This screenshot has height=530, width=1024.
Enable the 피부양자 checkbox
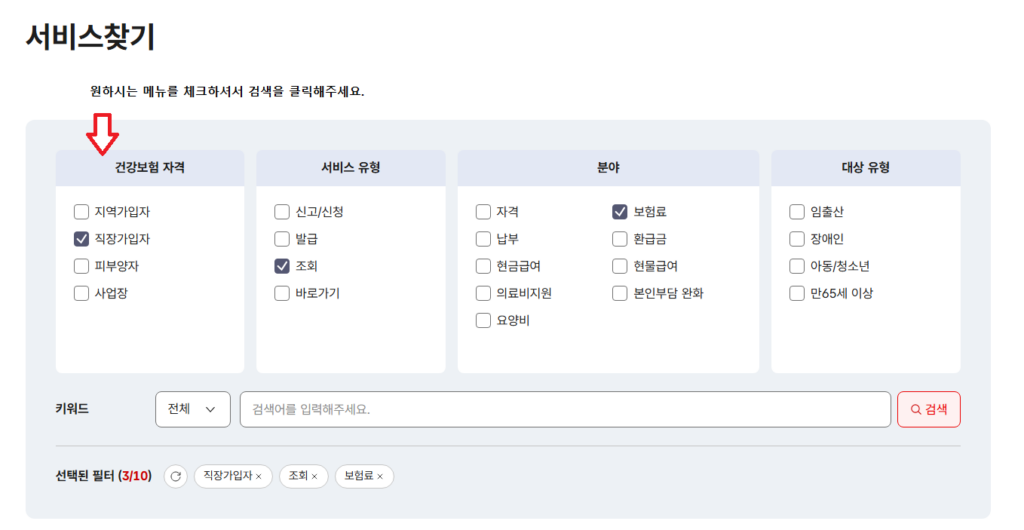pyautogui.click(x=81, y=266)
